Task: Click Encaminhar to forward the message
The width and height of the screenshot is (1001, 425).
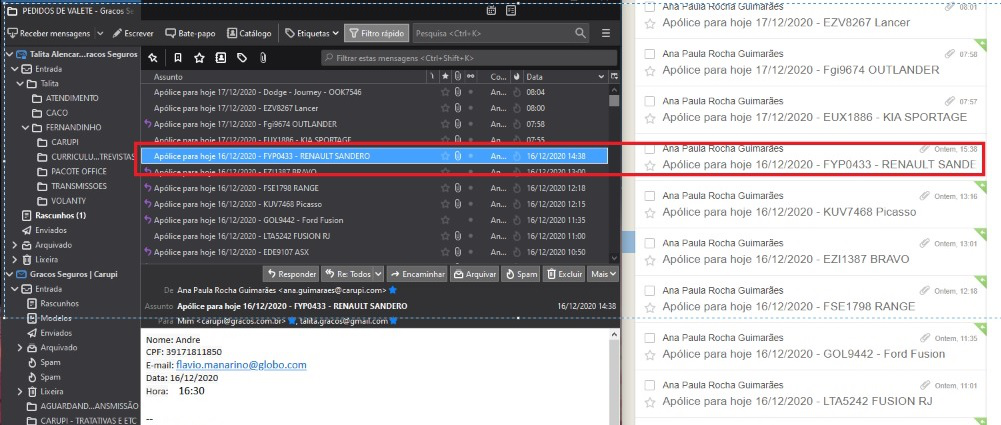Action: [417, 274]
